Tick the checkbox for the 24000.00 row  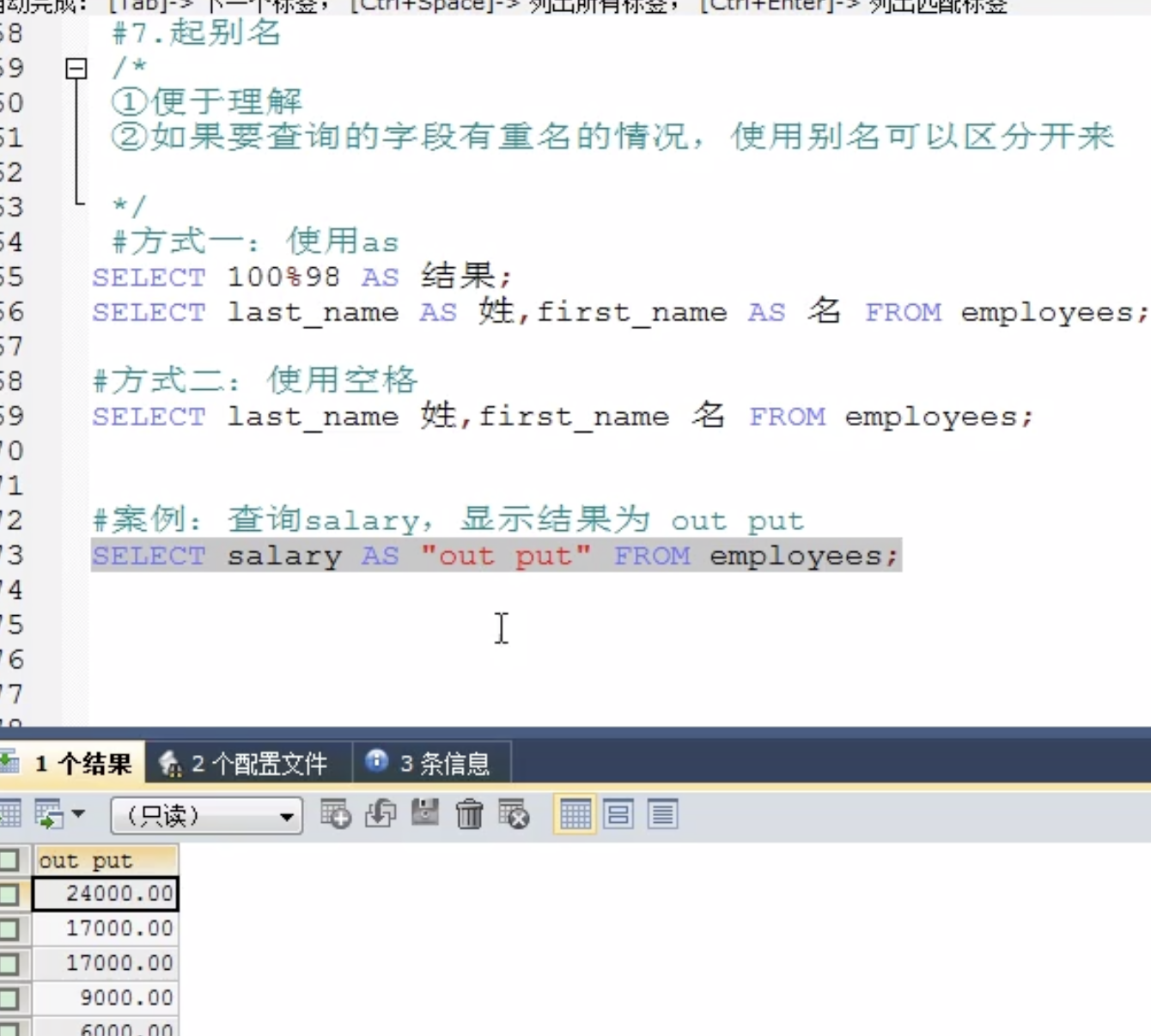point(9,894)
